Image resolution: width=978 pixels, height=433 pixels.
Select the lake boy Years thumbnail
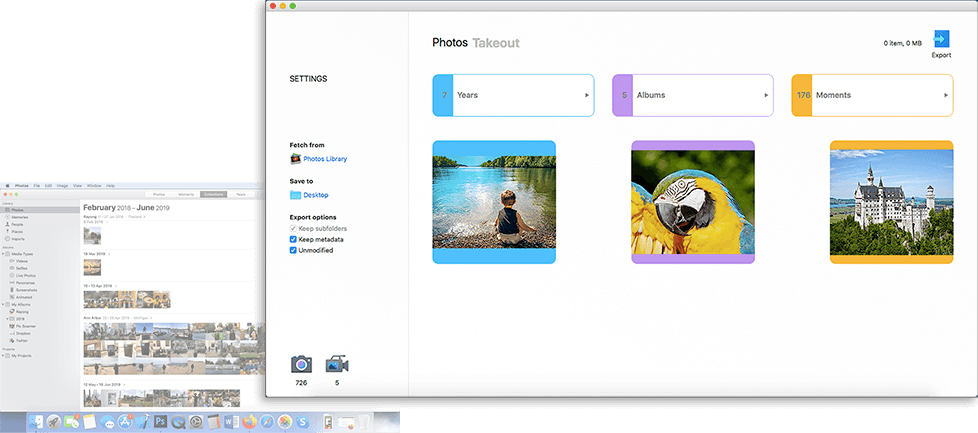click(x=494, y=202)
